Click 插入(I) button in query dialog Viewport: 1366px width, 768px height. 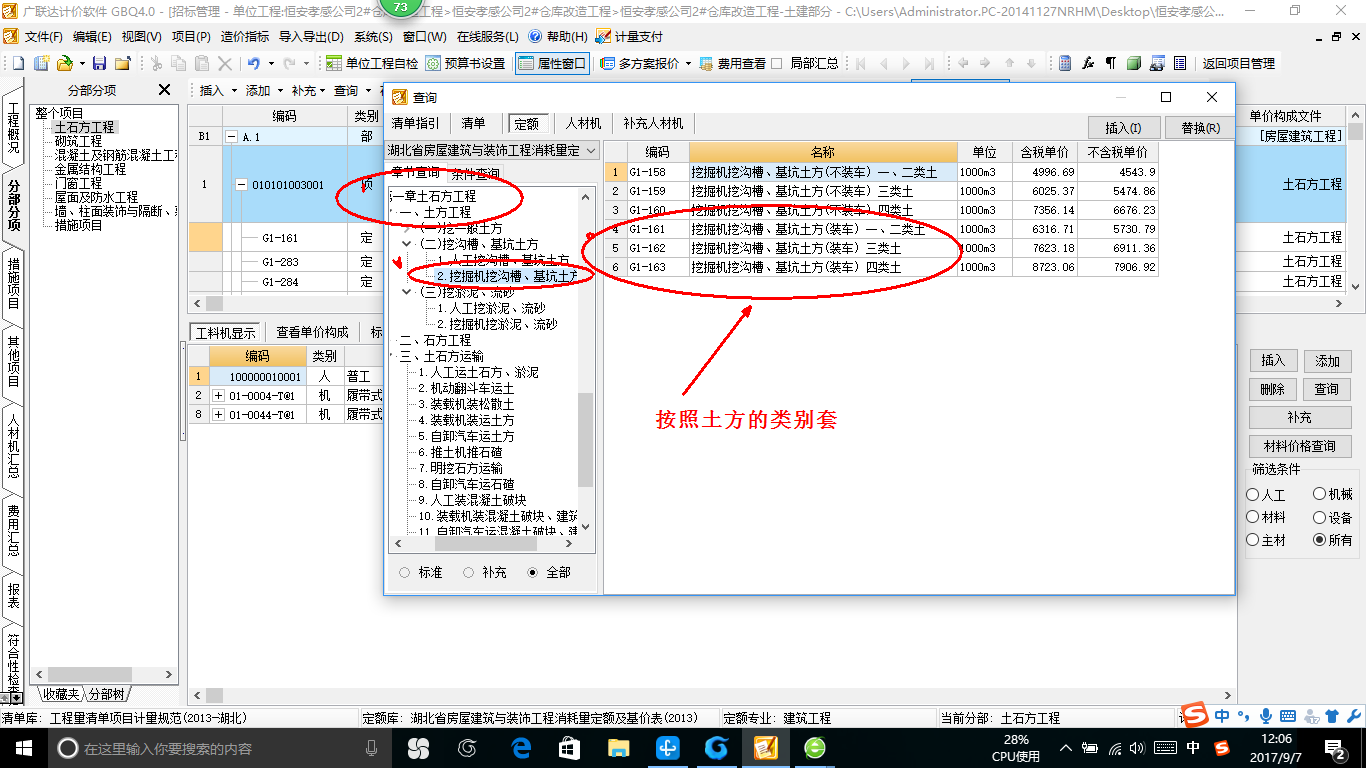pos(1124,128)
